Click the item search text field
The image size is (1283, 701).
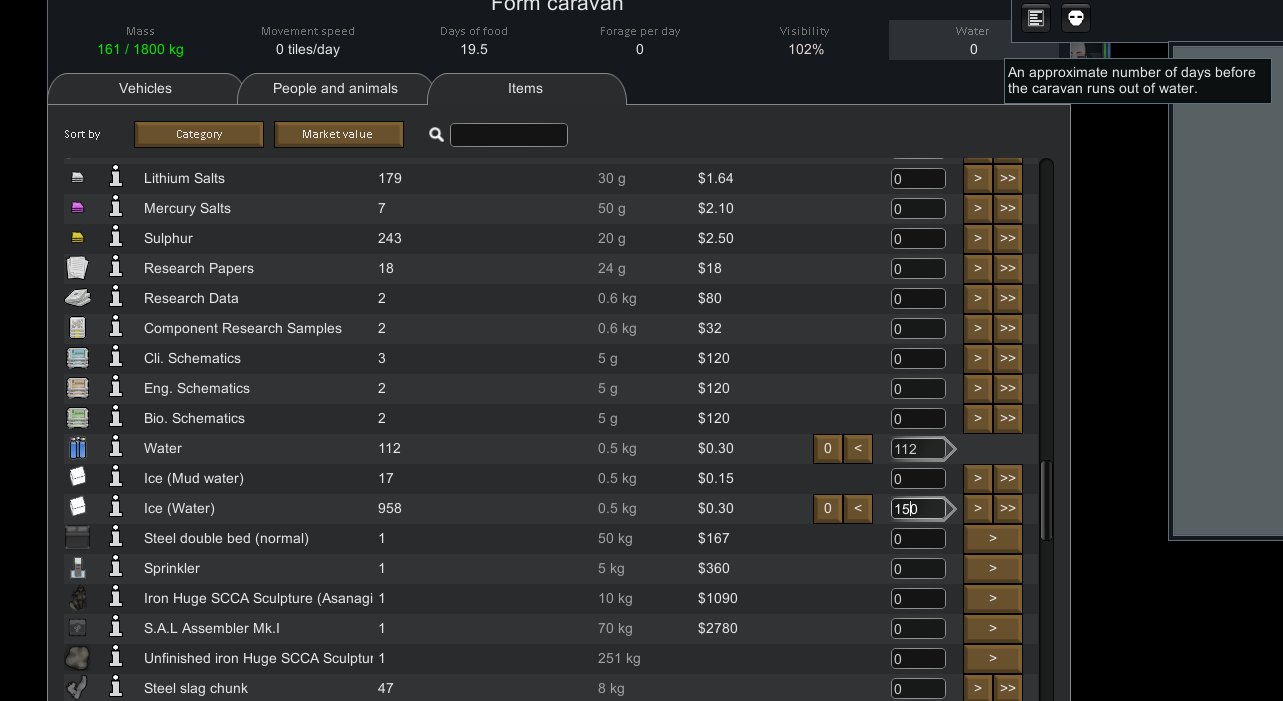(x=509, y=135)
